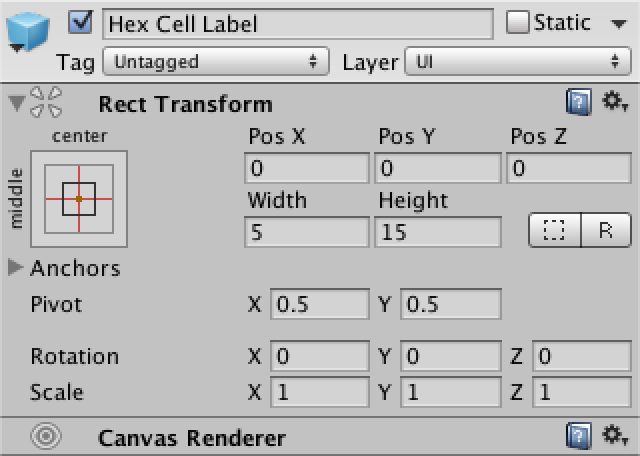
Task: Collapse the Rect Transform component
Action: [16, 103]
